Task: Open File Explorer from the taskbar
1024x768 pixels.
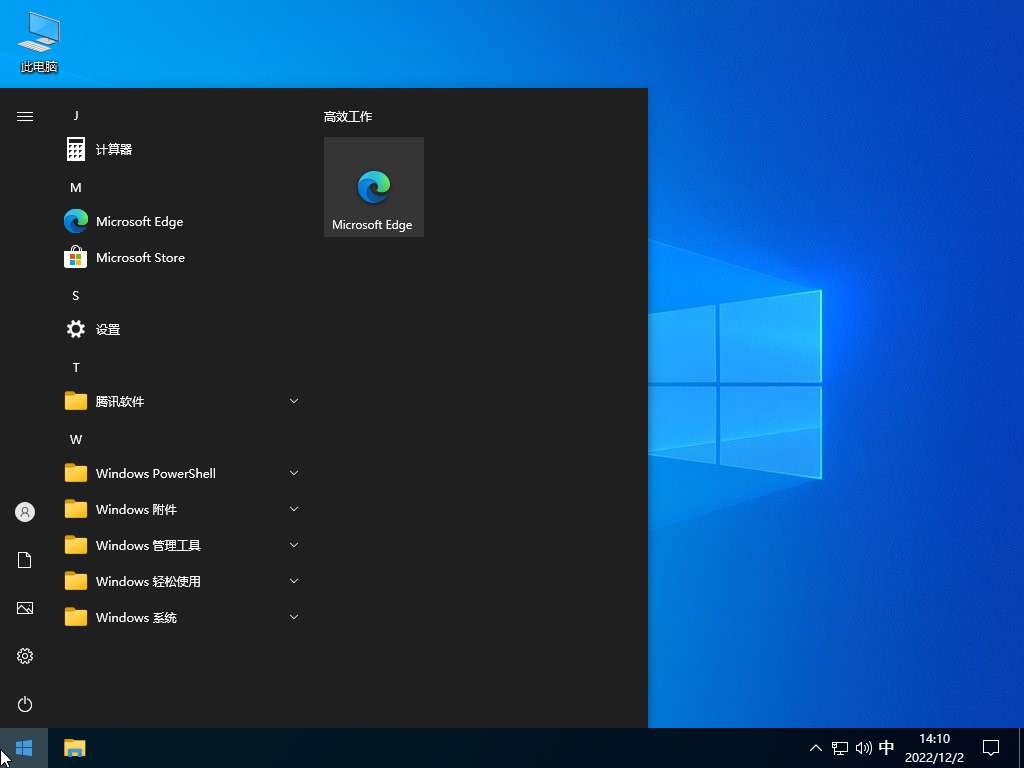Action: [75, 748]
